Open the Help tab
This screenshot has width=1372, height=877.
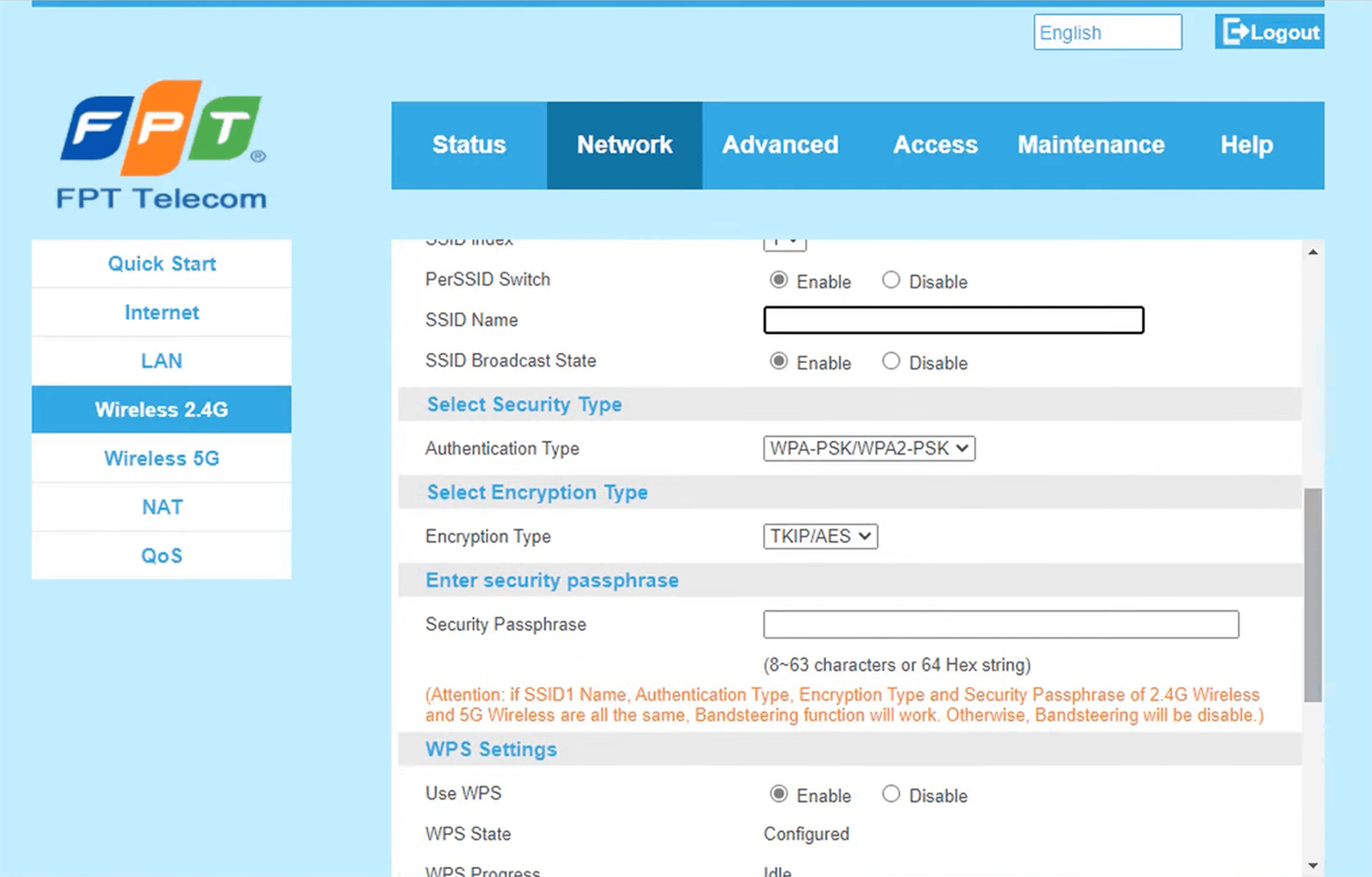pos(1246,145)
